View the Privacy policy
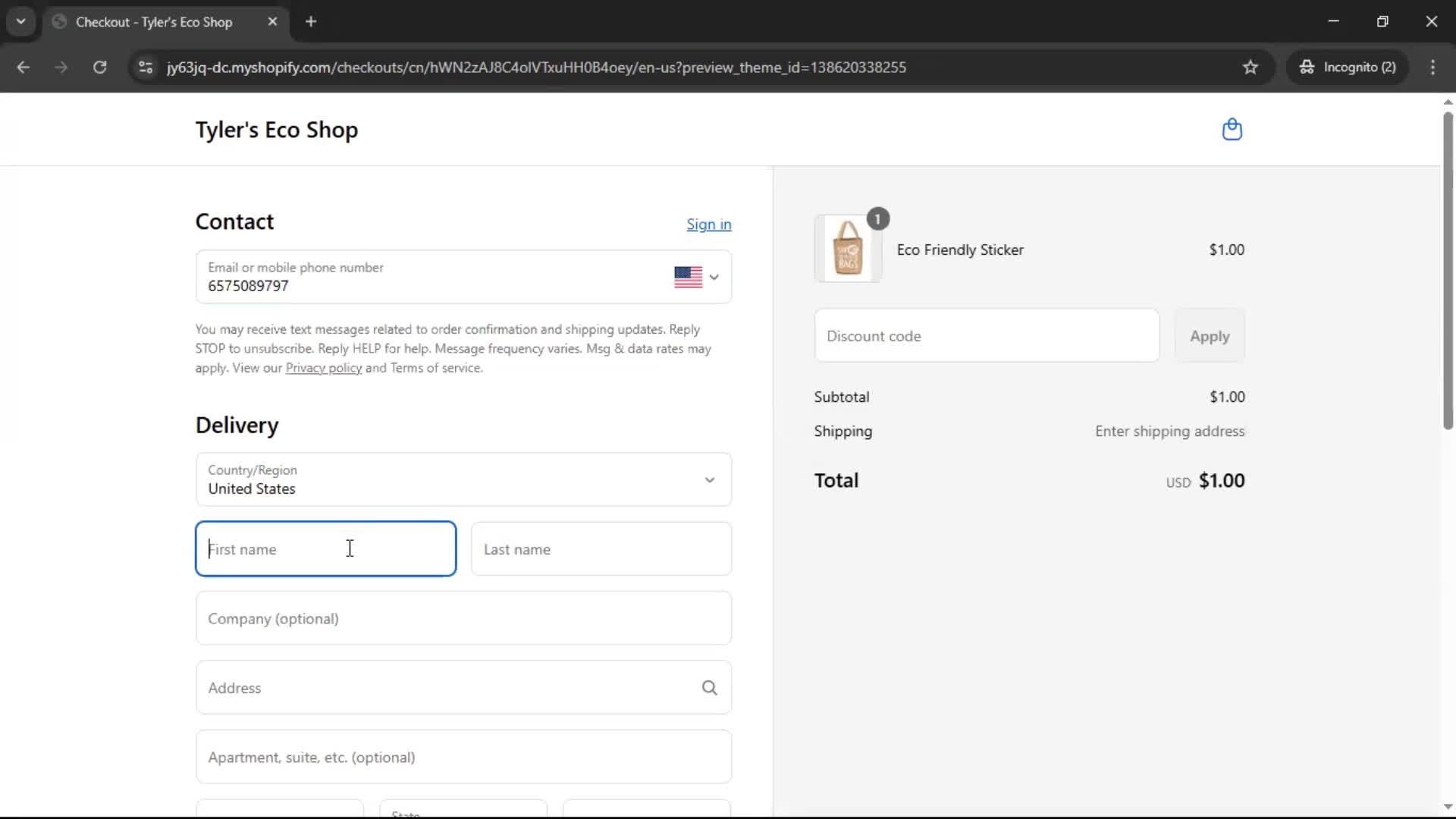Screen dimensions: 1456x819 coord(323,368)
